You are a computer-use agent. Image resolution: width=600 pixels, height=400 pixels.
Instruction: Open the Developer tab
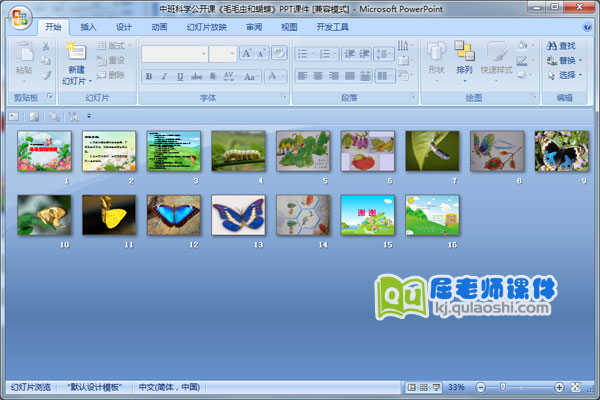(x=333, y=27)
